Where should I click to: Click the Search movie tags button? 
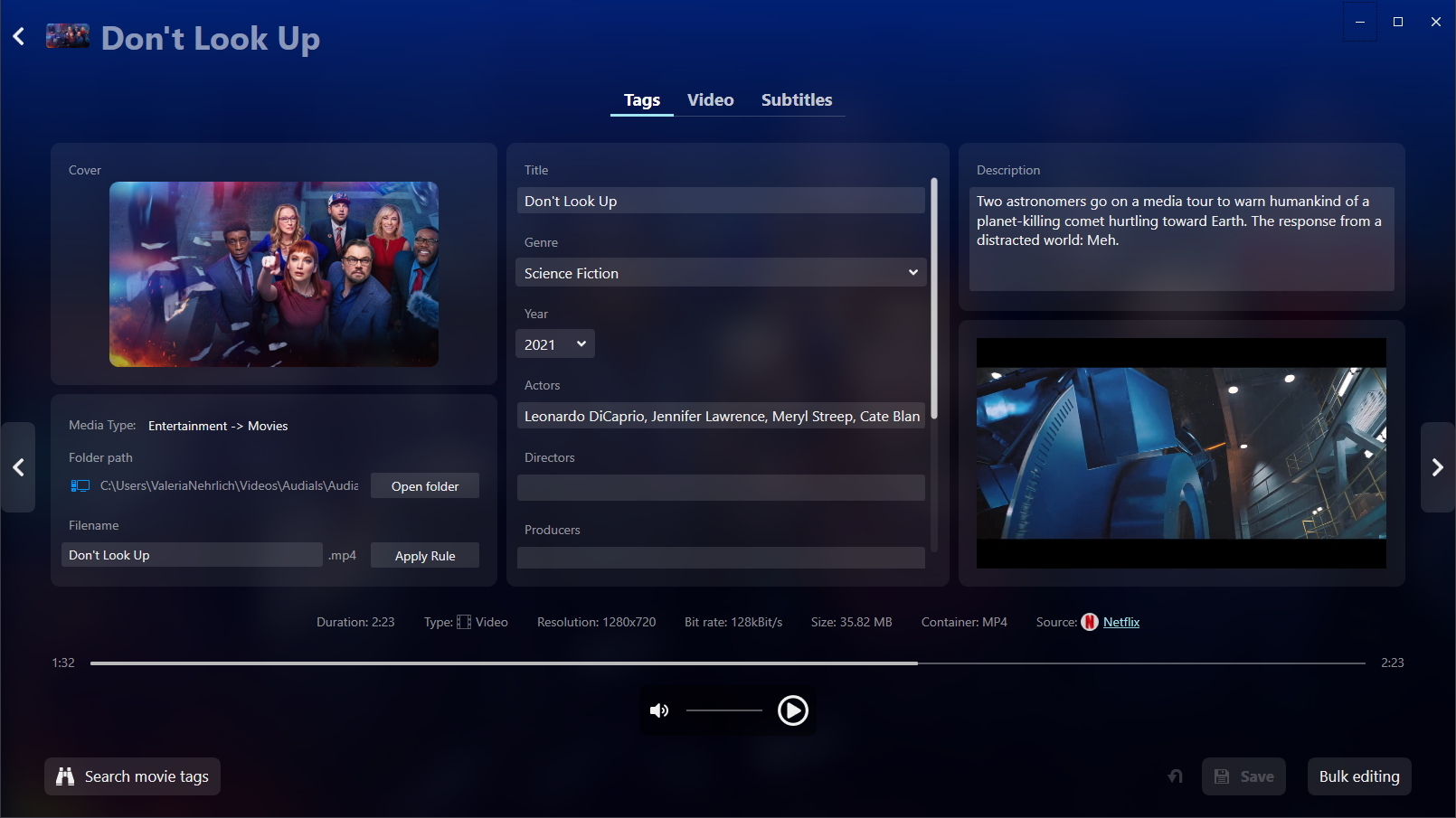pos(133,776)
